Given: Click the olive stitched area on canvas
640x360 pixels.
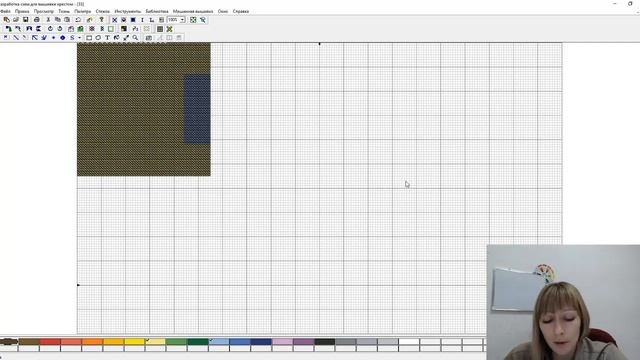Looking at the screenshot, I should pos(131,109).
